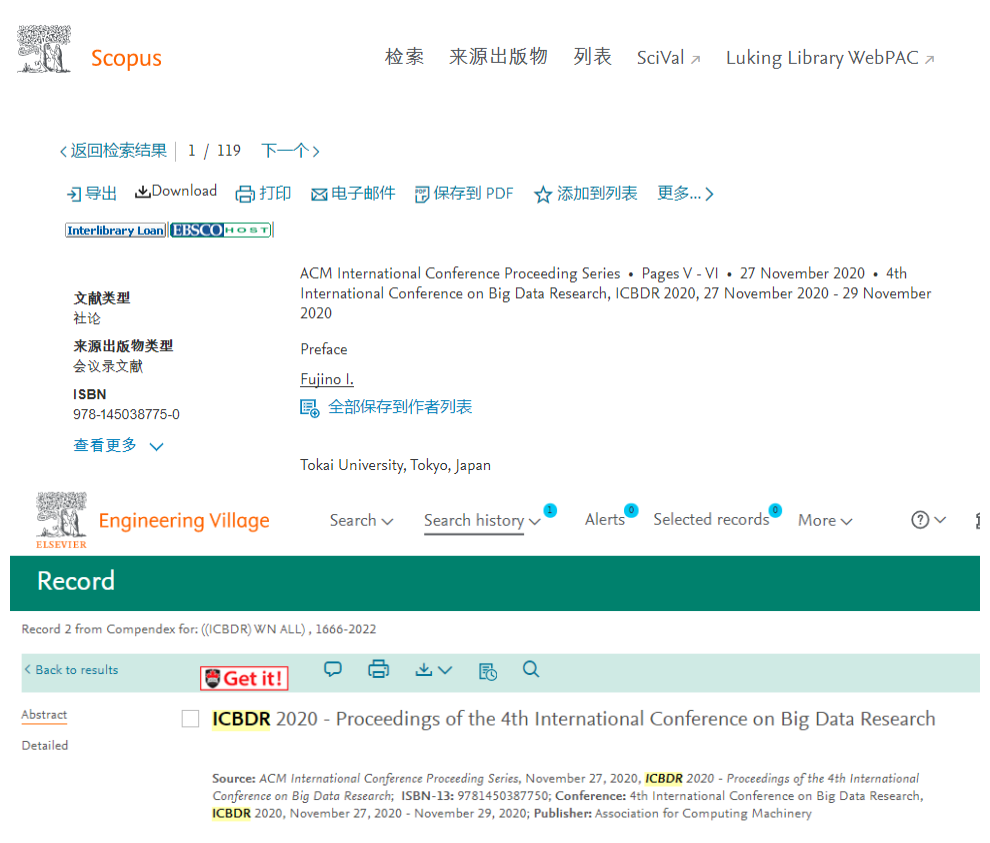Open the 检索 search menu
Screen dimensions: 990x843
tap(404, 57)
